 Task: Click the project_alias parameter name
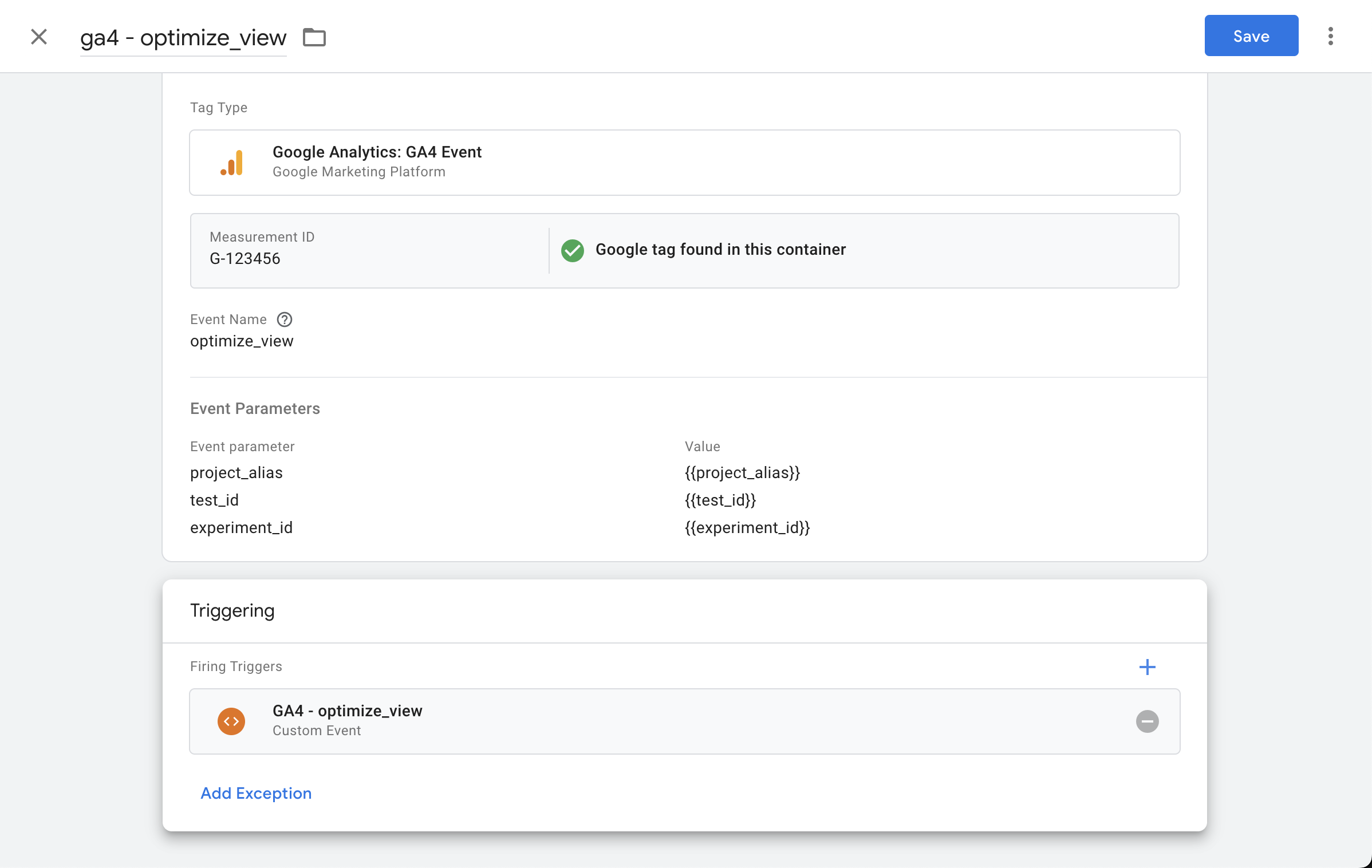pyautogui.click(x=236, y=472)
